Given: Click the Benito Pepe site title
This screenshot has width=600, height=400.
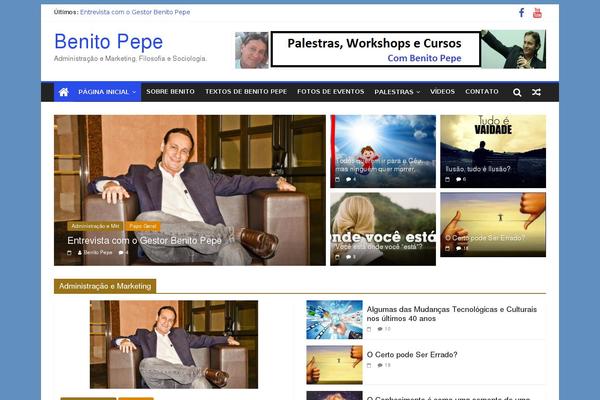Looking at the screenshot, I should (109, 42).
